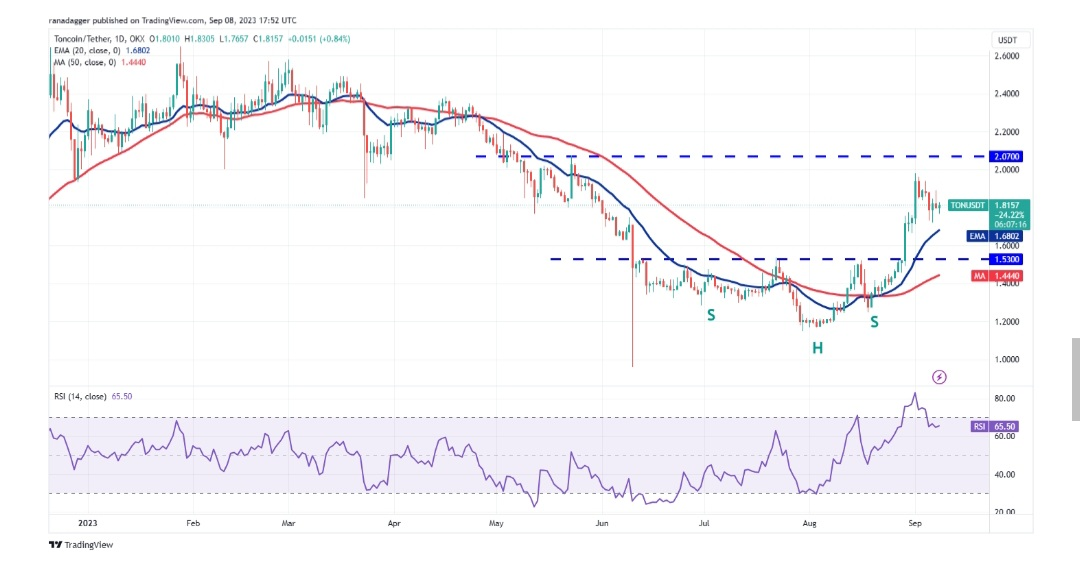The height and width of the screenshot is (562, 1080).
Task: Click the 2023 date axis label
Action: click(87, 523)
